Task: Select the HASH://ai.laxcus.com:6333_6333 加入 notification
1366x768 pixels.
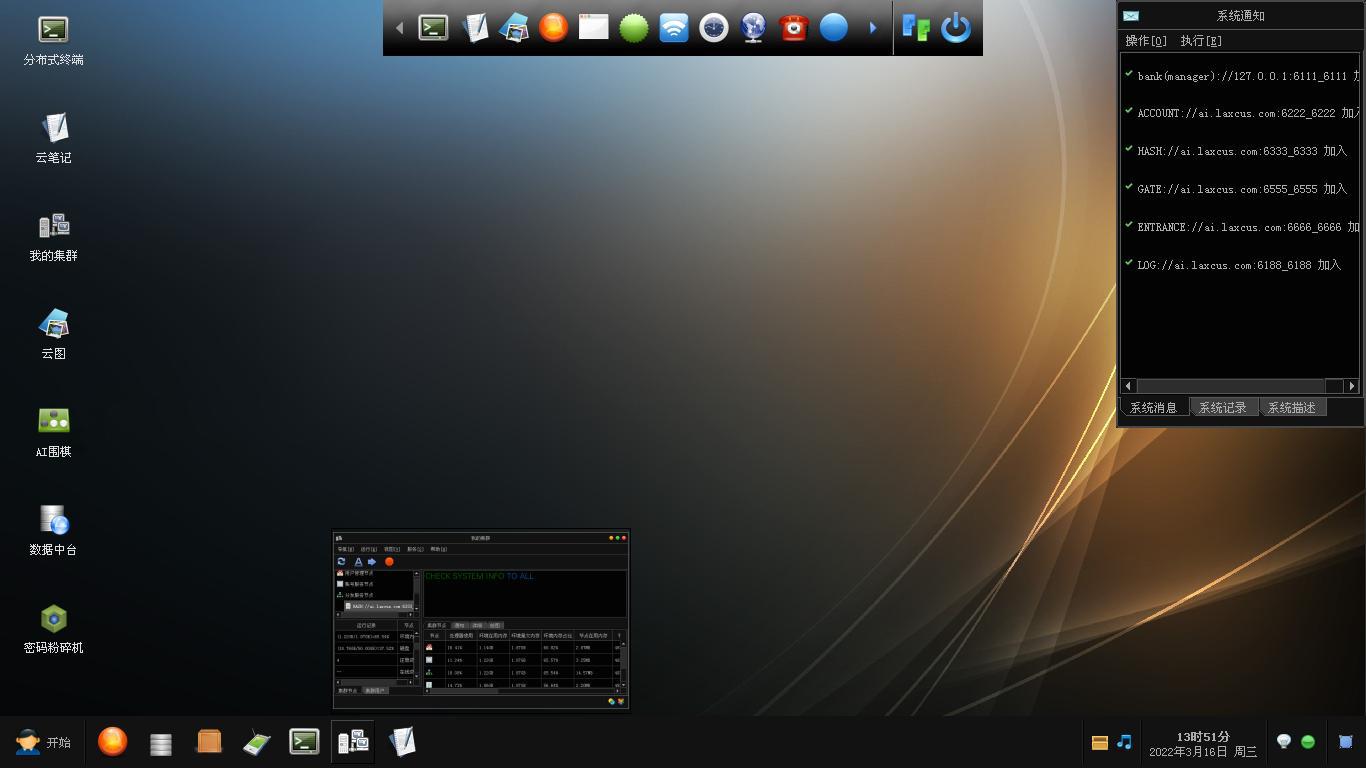Action: [x=1241, y=151]
